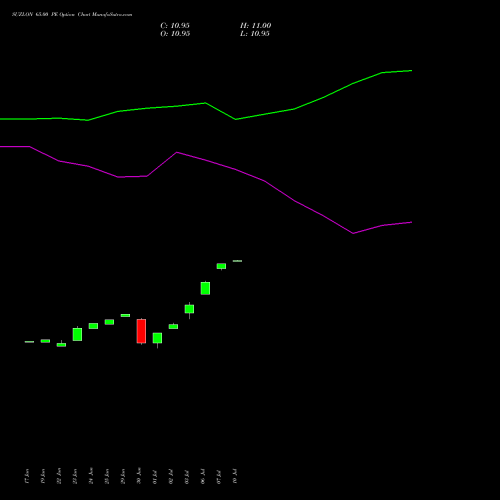Select the low value 'L: 10.95'

pos(255,34)
